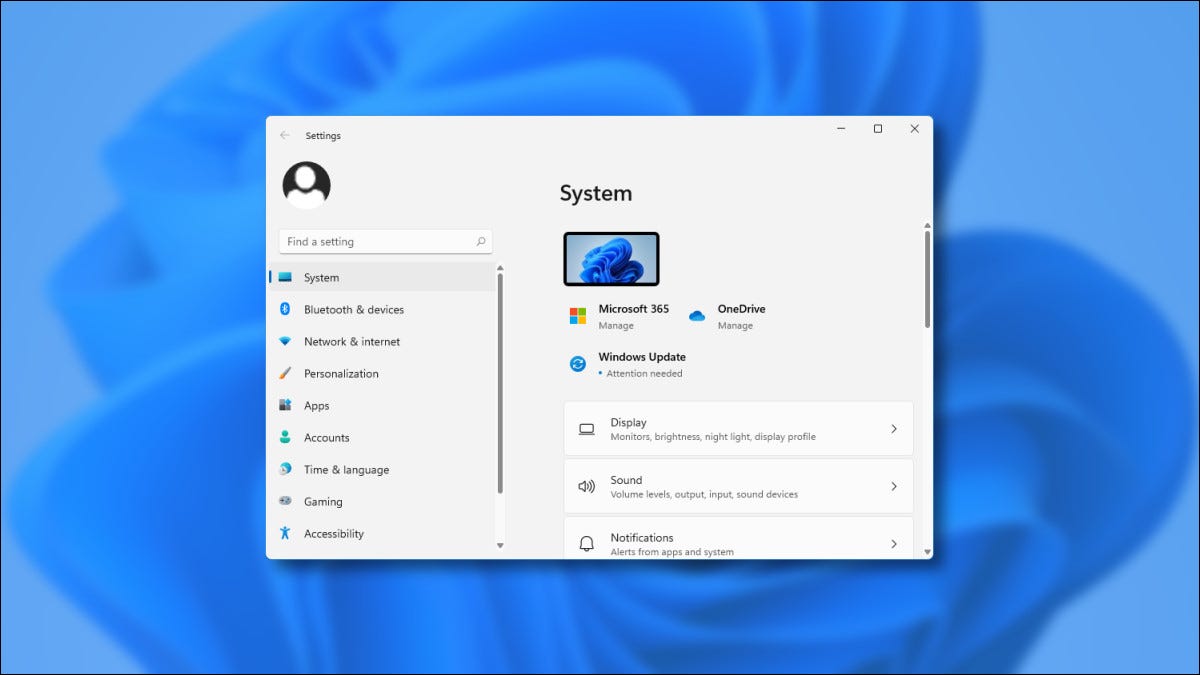Click the Gaming Xbox icon
Viewport: 1200px width, 675px height.
[287, 501]
